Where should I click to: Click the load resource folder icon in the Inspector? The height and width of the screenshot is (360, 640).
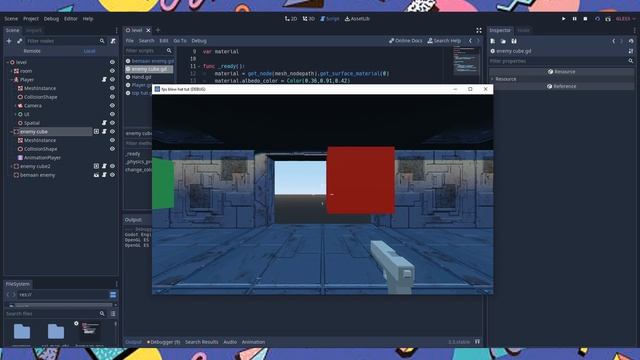503,41
